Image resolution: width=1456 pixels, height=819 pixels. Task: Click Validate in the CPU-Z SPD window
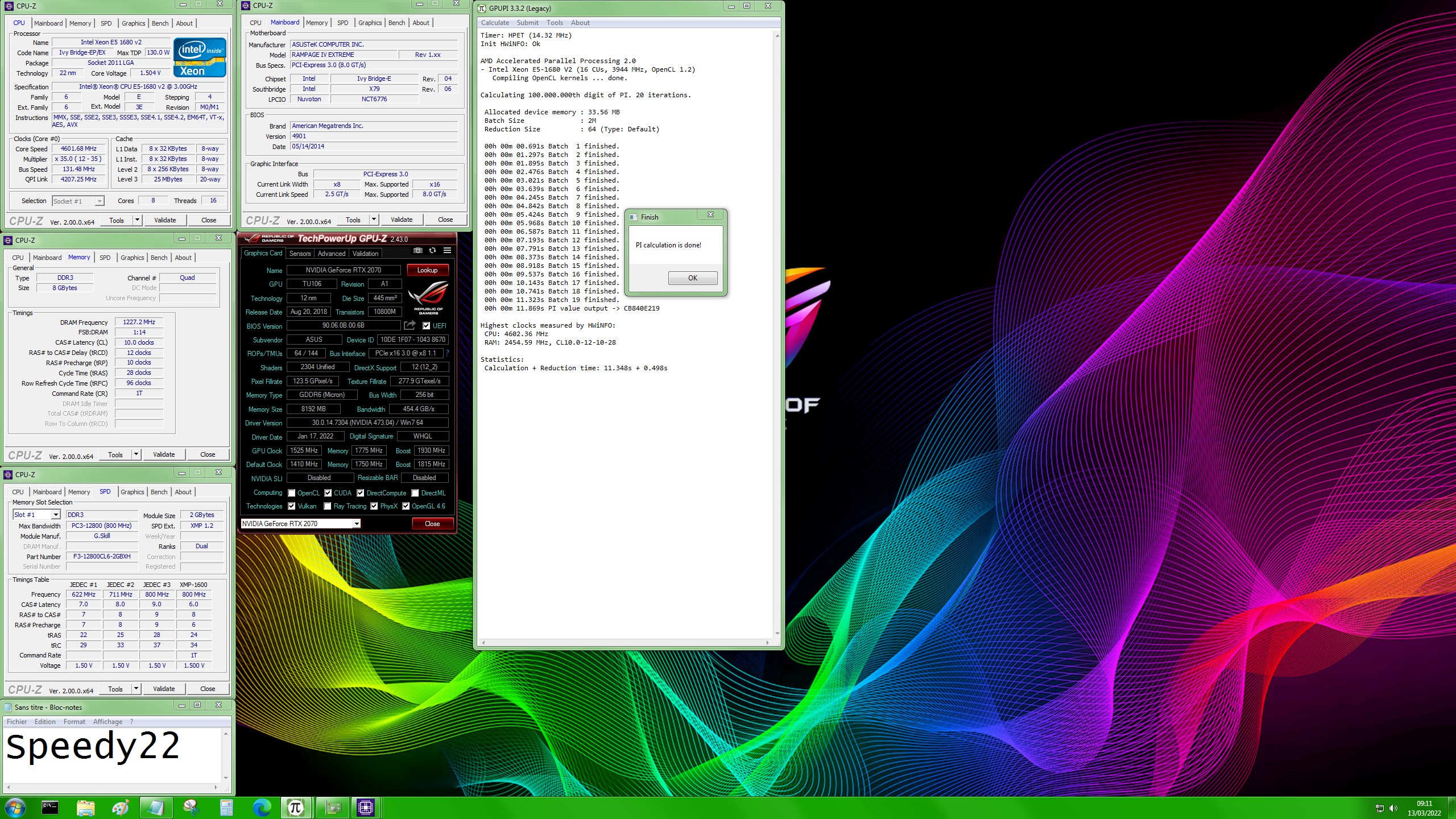164,689
